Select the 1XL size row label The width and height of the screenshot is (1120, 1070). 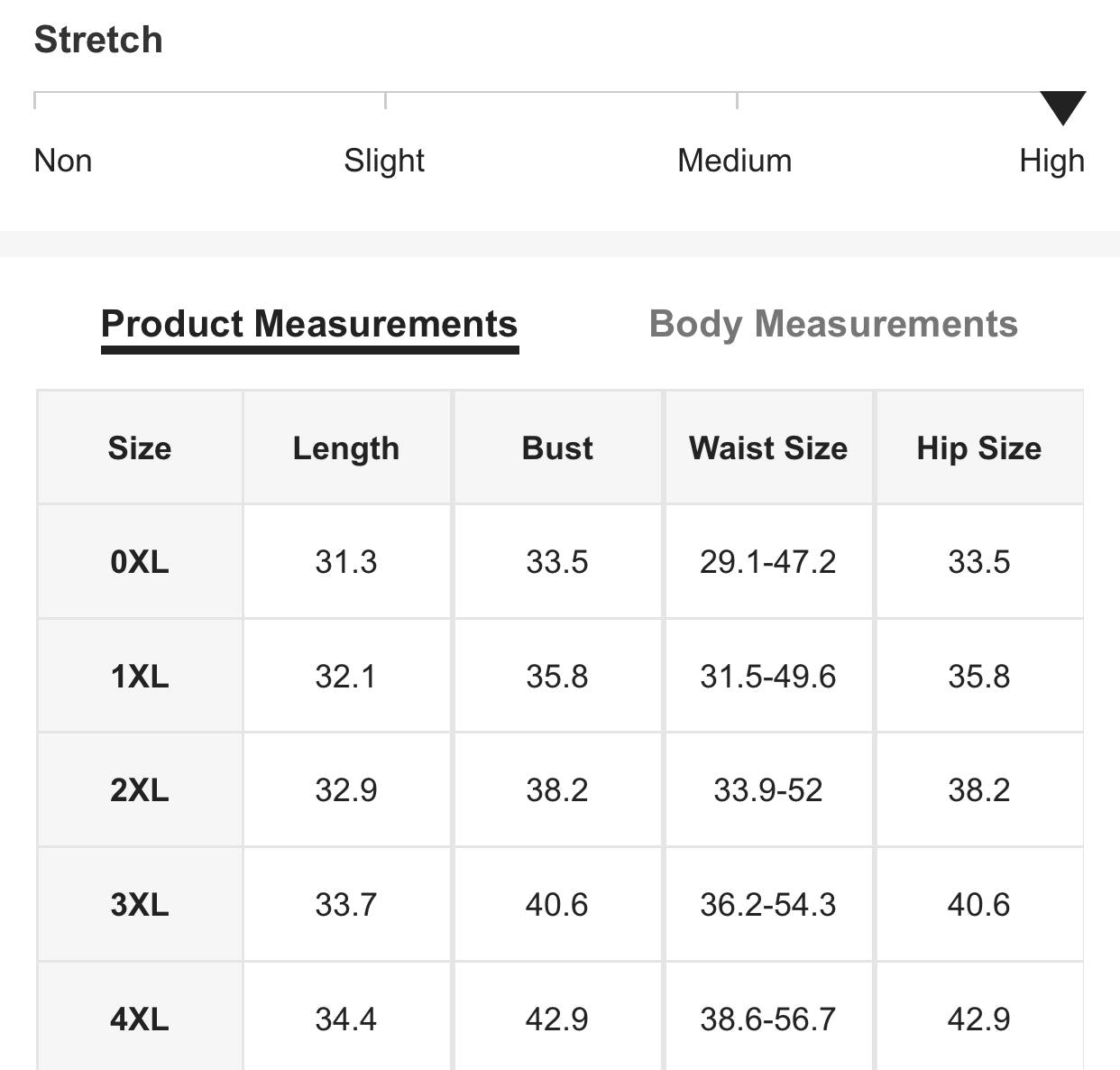(140, 677)
